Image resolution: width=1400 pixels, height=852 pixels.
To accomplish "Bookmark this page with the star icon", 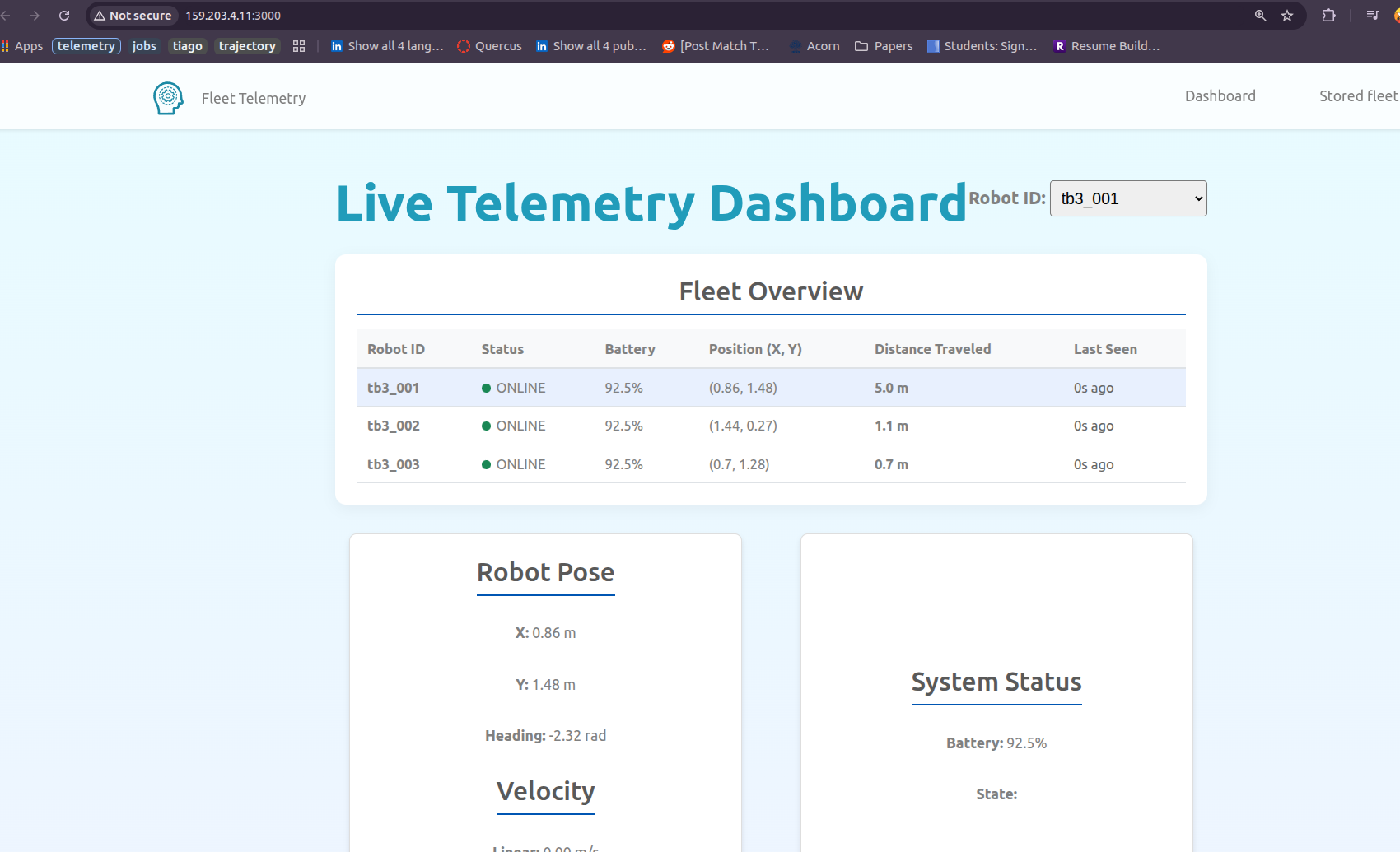I will point(1287,16).
